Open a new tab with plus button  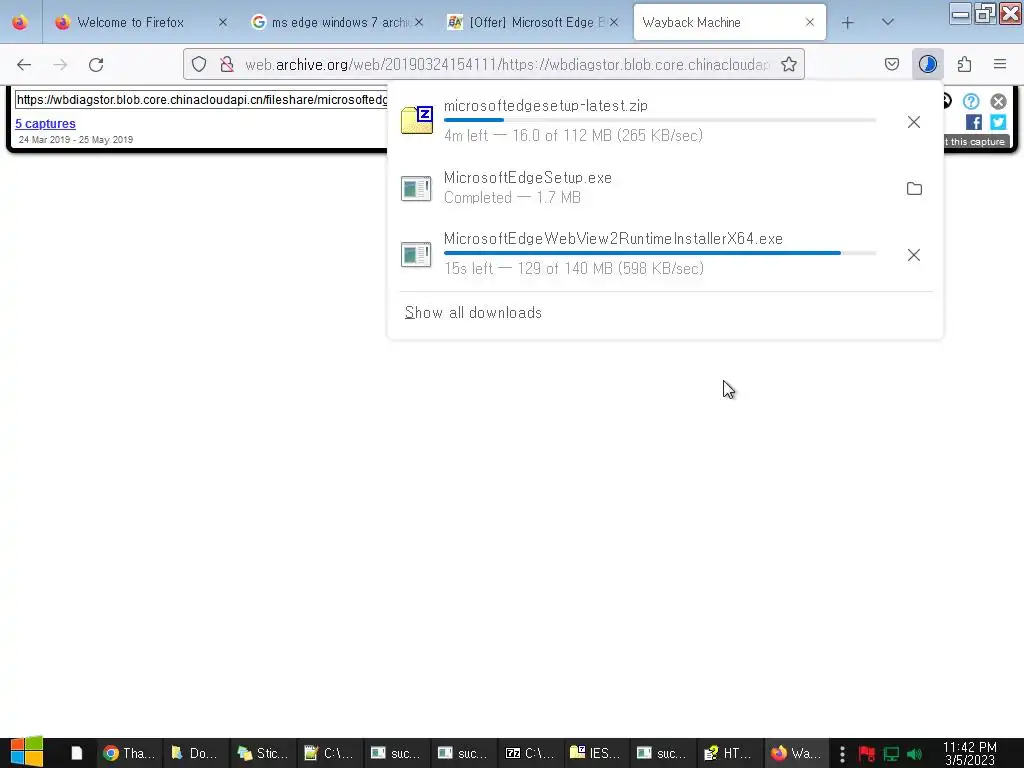[x=847, y=23]
